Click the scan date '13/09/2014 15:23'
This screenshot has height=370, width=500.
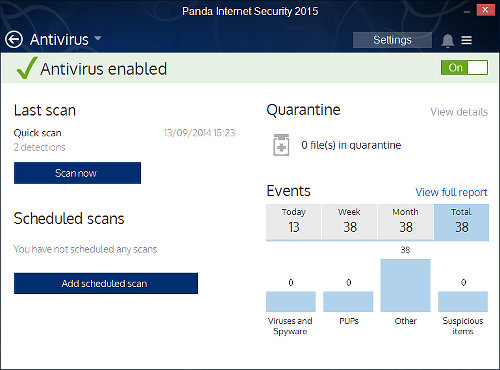(199, 133)
